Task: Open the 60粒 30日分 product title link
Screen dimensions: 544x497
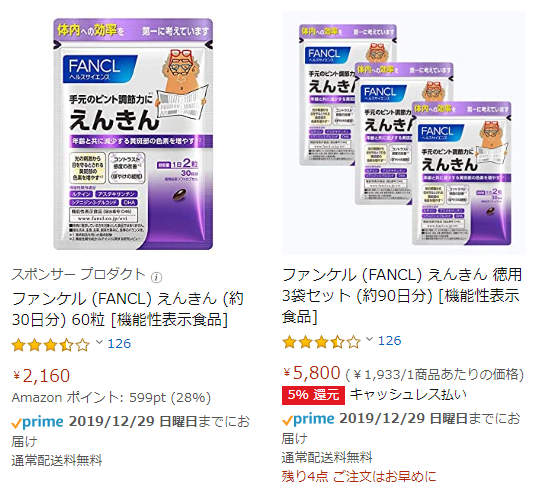Action: click(x=128, y=309)
